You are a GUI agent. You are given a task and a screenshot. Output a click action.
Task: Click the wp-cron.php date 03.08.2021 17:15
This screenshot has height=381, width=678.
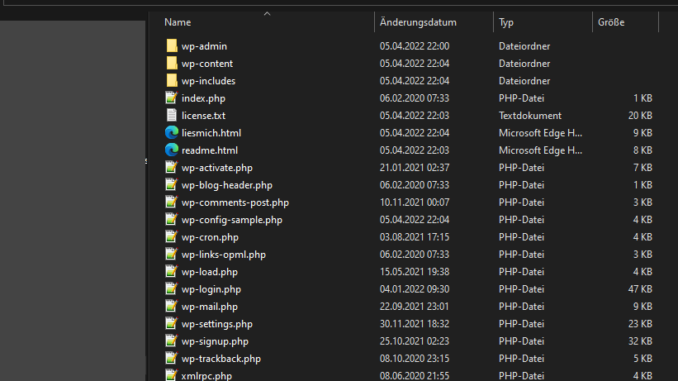[414, 237]
